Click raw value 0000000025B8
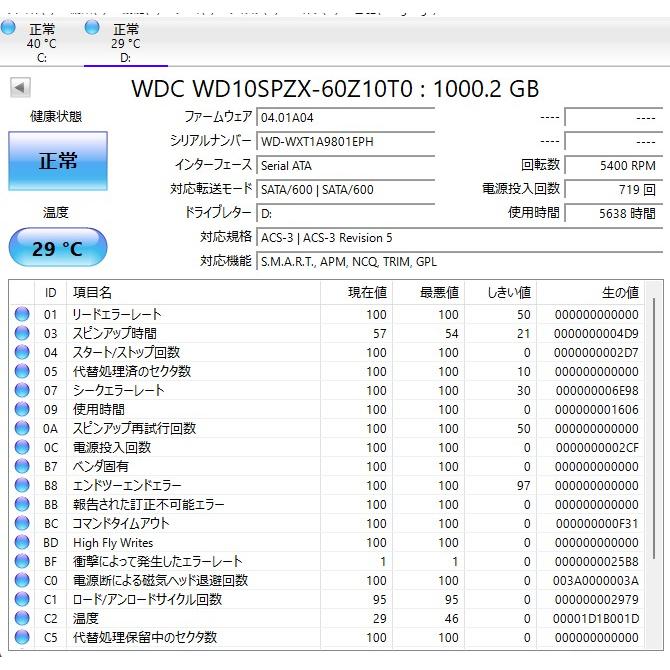 tap(597, 562)
